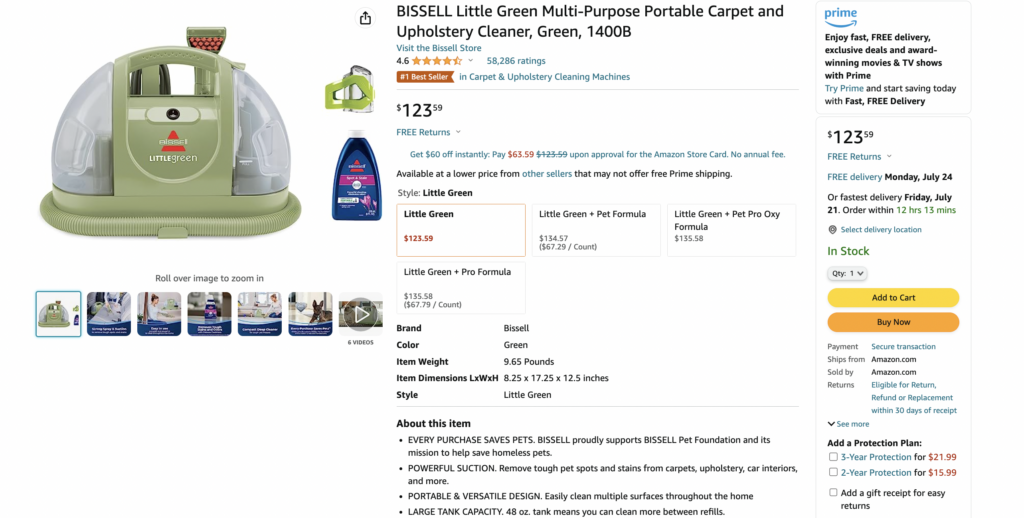Check the 2-Year Protection plan box
Viewport: 1024px width, 518px height.
[833, 472]
